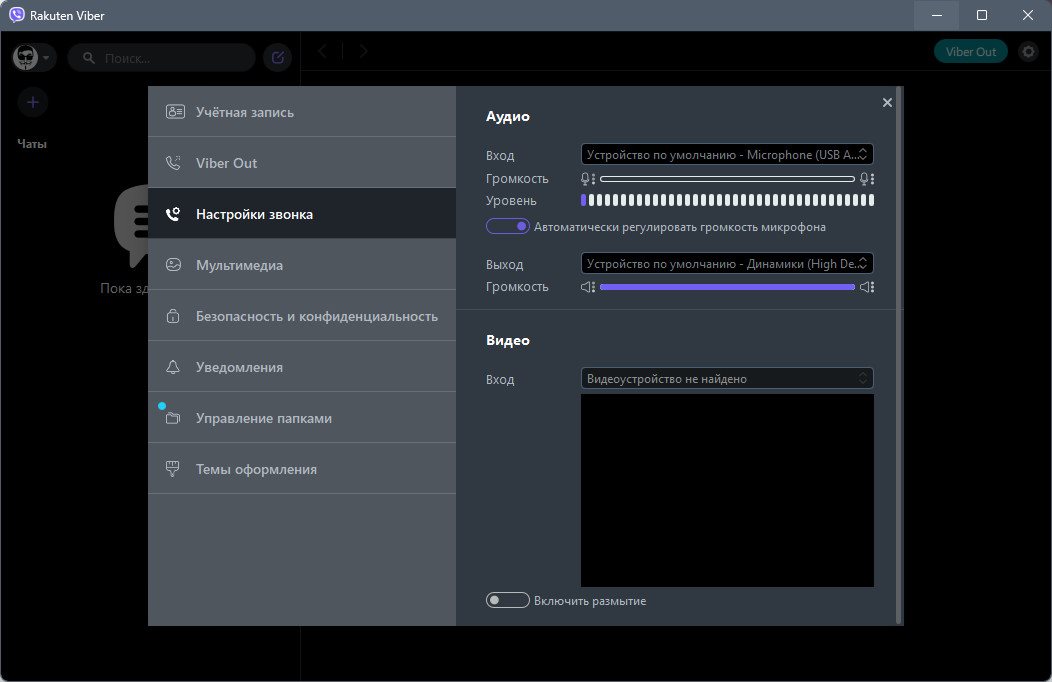Screen dimensions: 1052x682
Task: Click the video preview area
Action: point(727,490)
